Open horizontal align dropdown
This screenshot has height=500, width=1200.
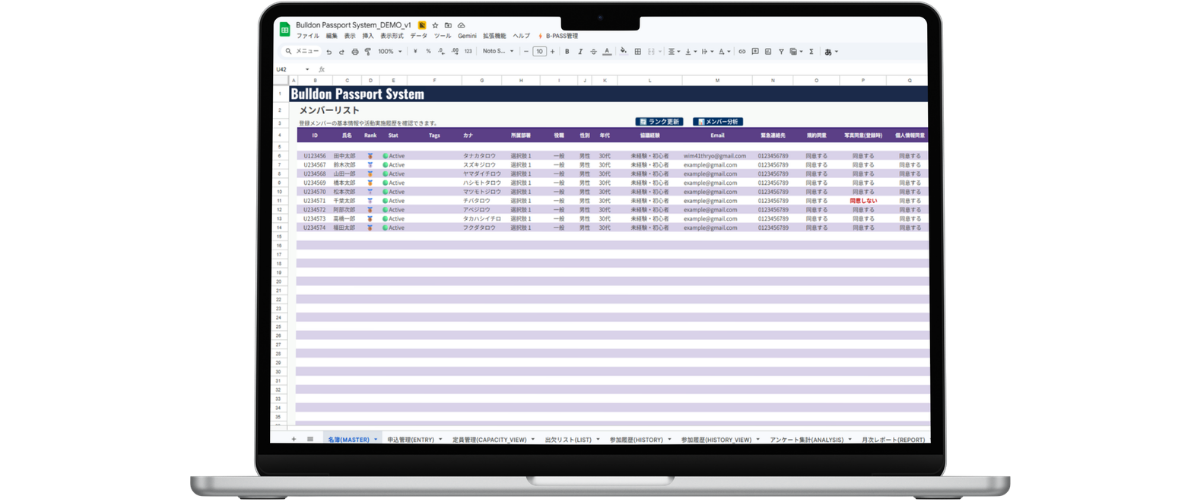[x=674, y=51]
